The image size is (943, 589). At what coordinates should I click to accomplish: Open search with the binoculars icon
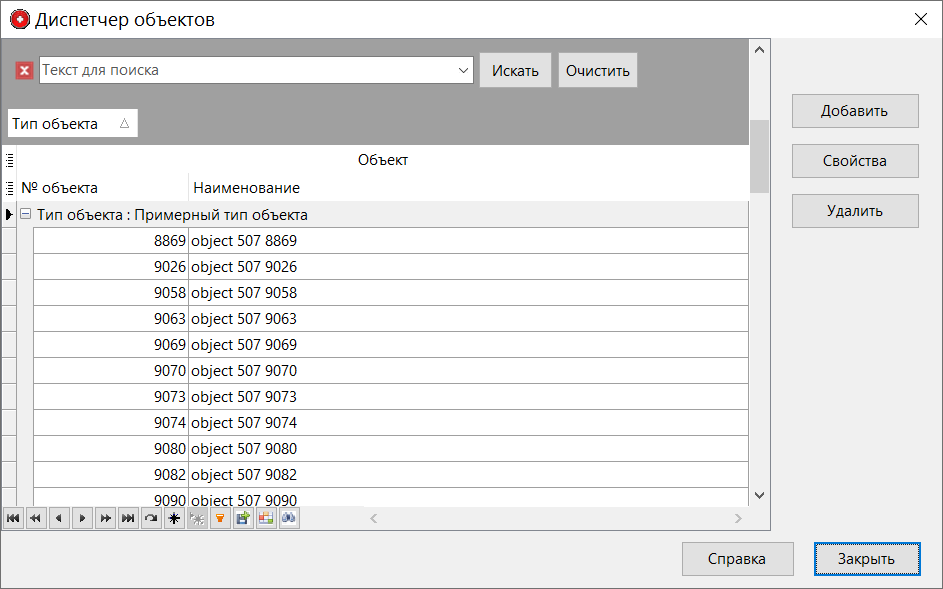289,518
